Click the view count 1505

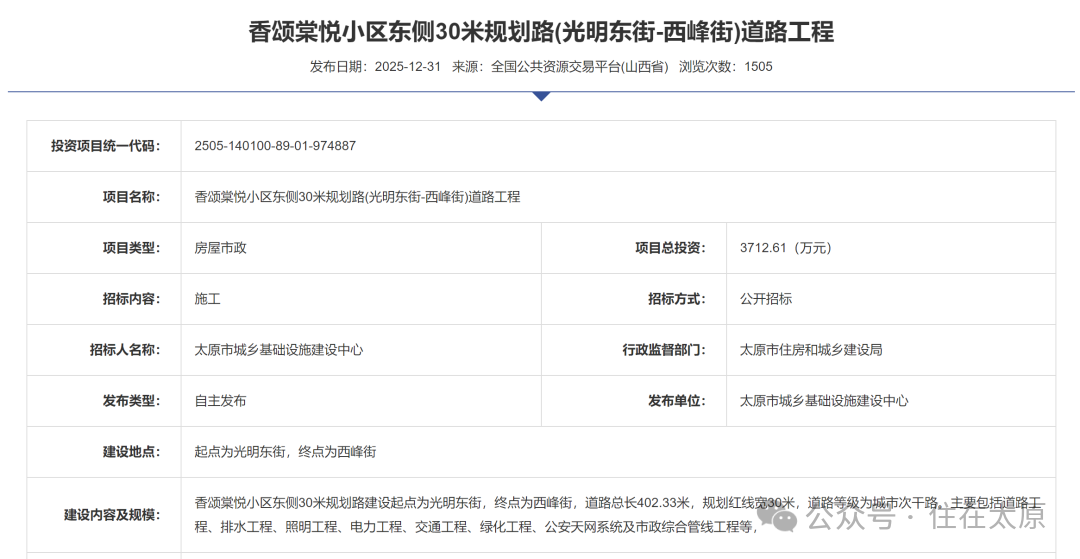point(758,67)
